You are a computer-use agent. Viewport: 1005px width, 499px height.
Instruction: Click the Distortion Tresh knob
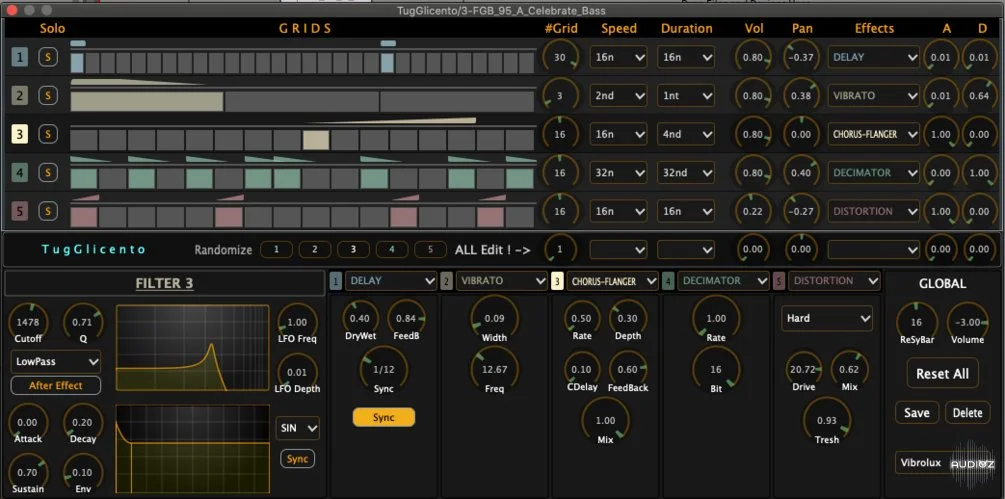tap(827, 421)
